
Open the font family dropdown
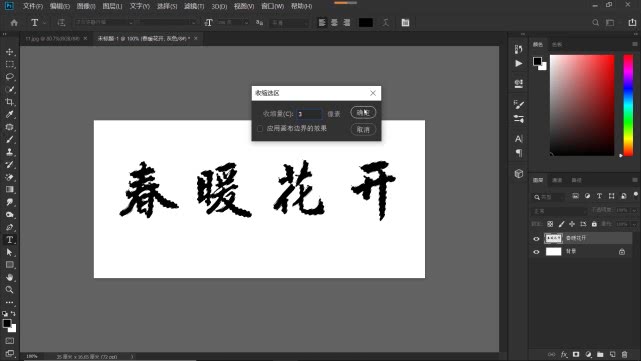[x=103, y=22]
